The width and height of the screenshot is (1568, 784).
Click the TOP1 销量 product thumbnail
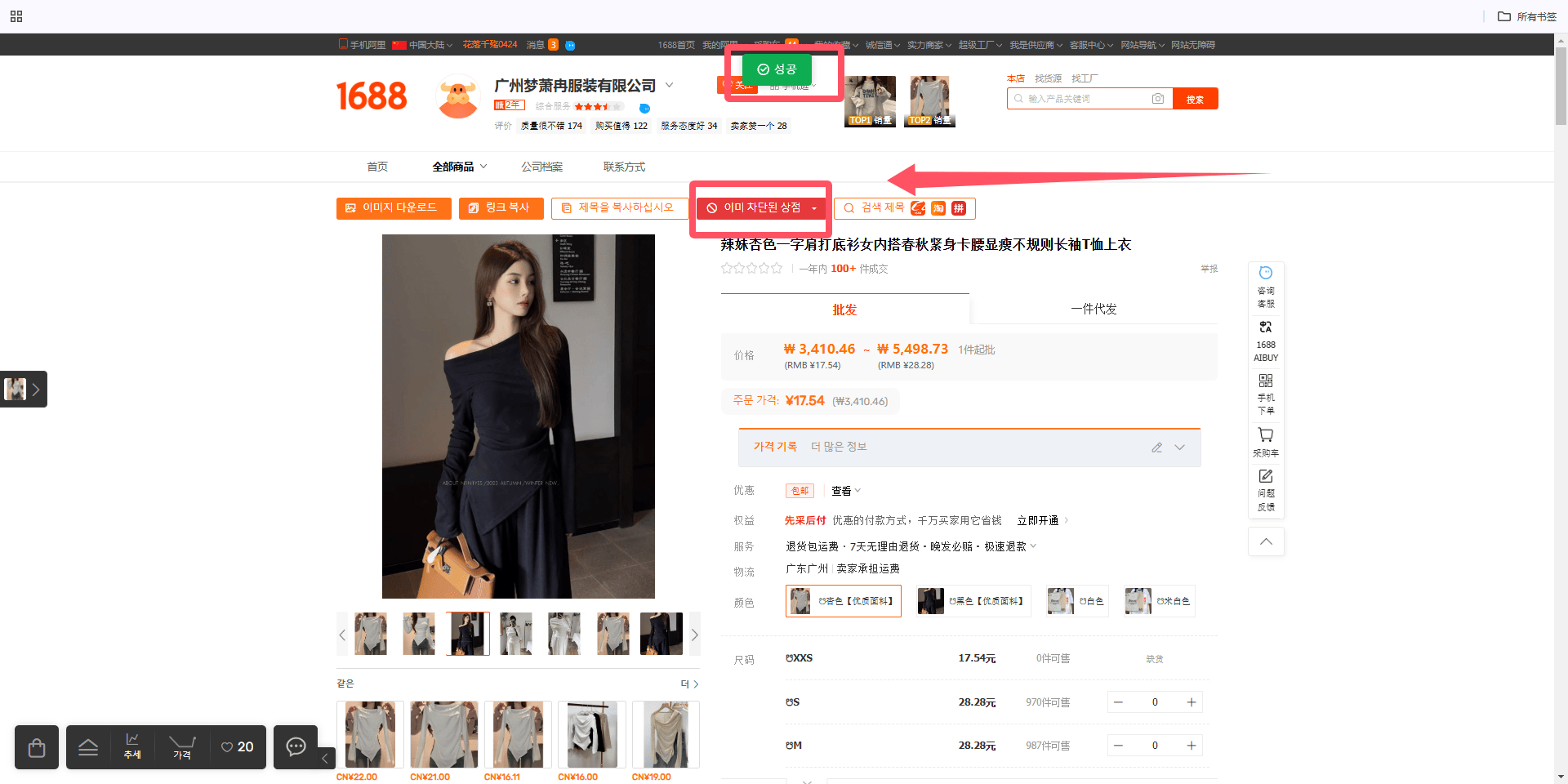pyautogui.click(x=870, y=101)
